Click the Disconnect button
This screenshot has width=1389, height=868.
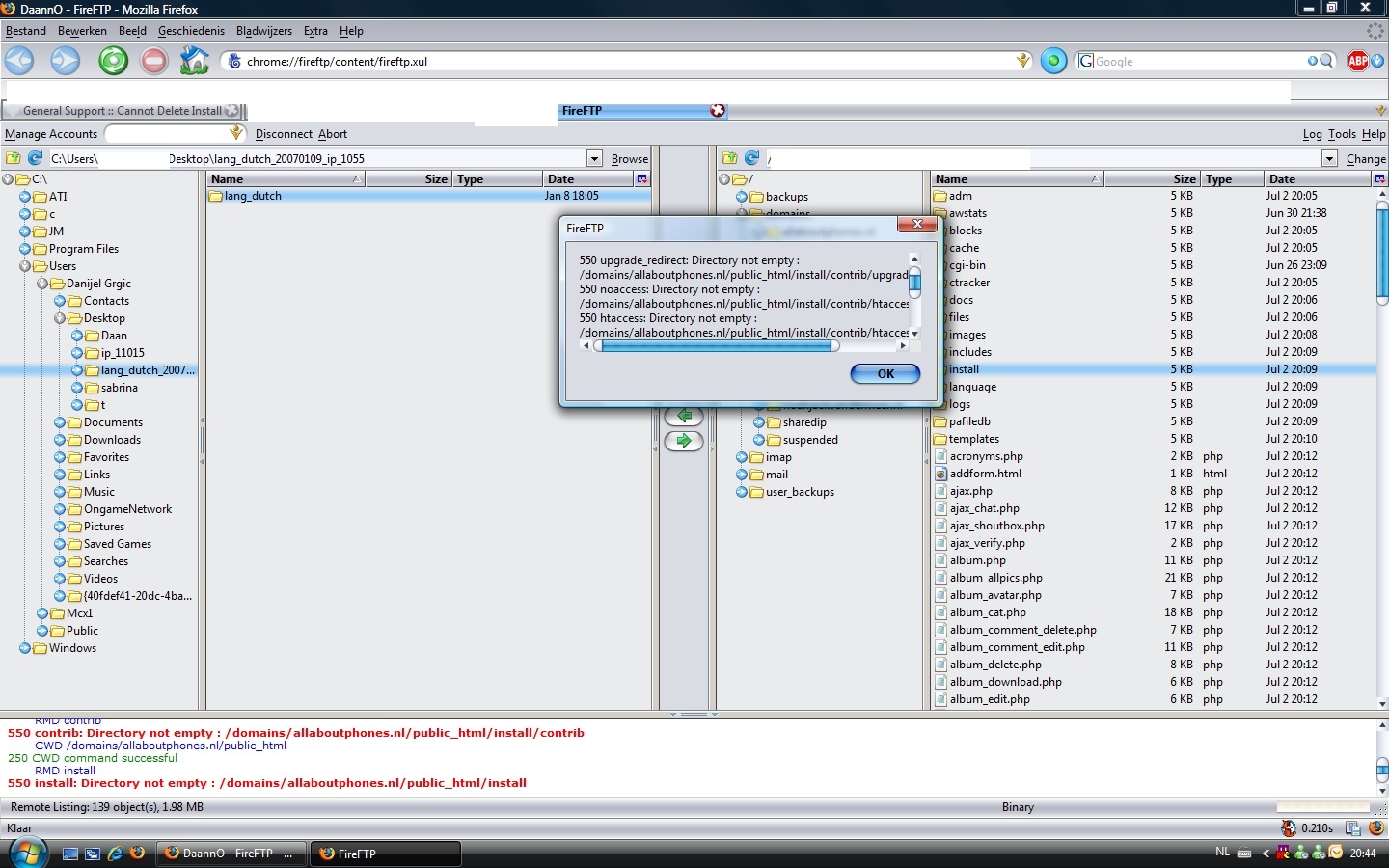[x=284, y=134]
